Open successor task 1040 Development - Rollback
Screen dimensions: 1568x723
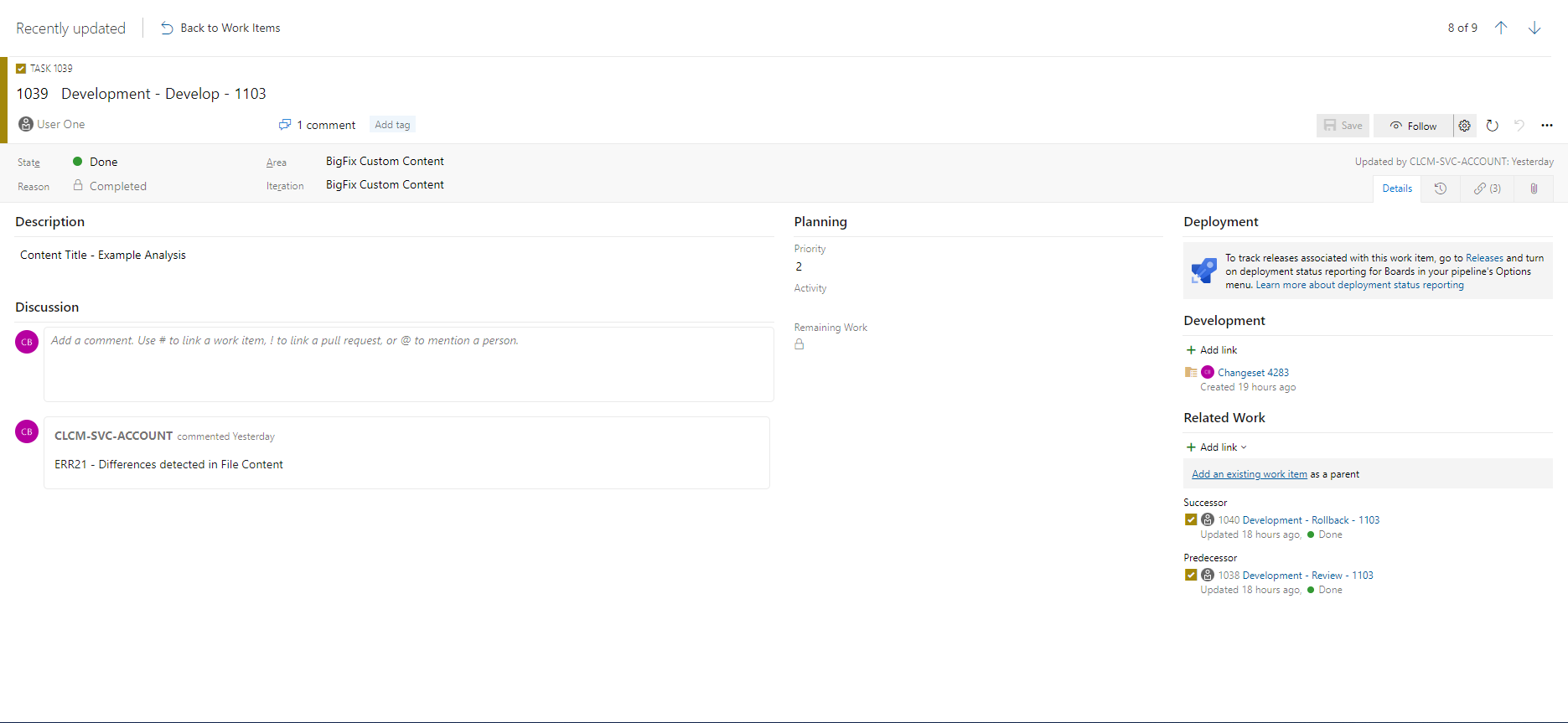pyautogui.click(x=1298, y=520)
